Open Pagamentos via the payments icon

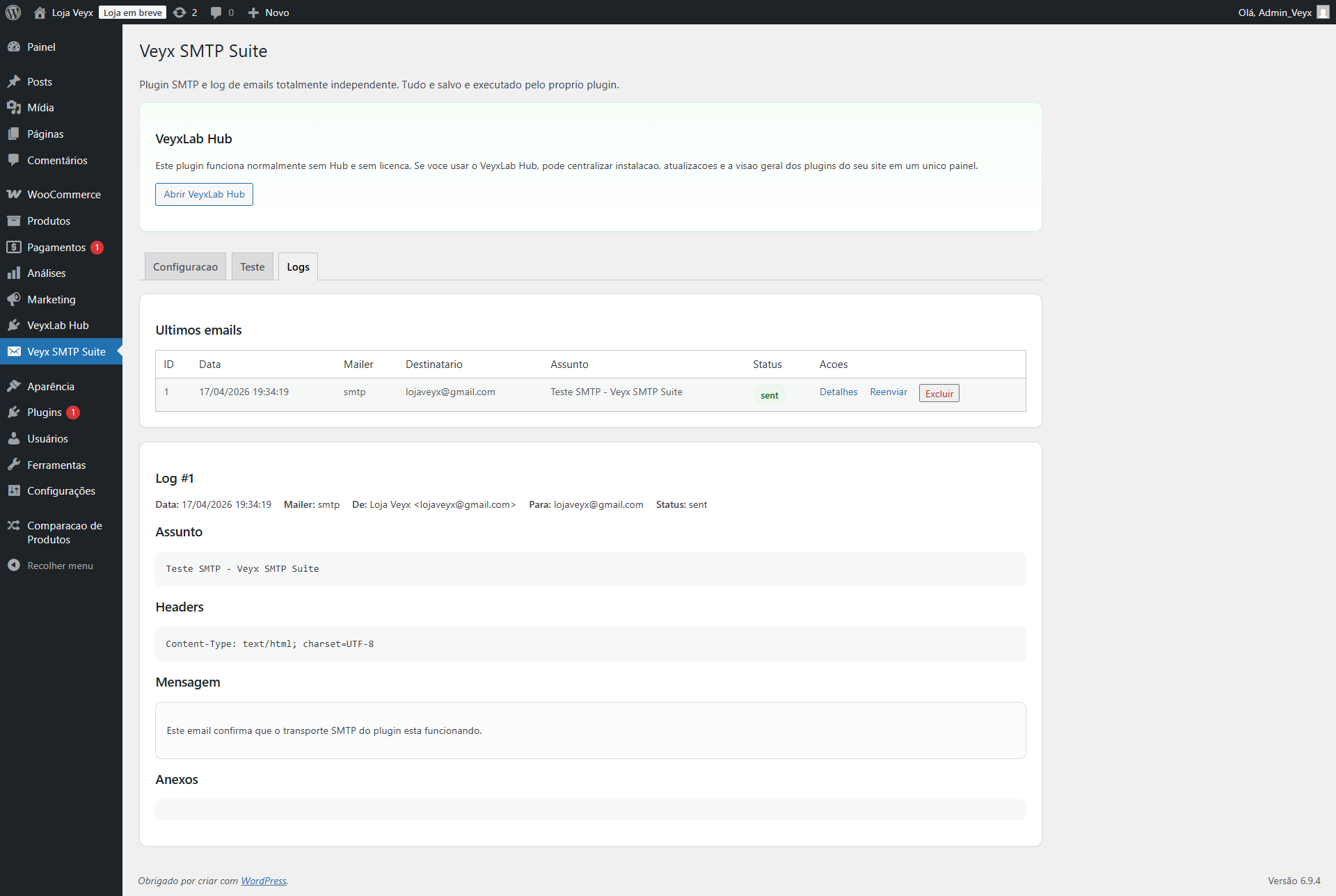(15, 247)
